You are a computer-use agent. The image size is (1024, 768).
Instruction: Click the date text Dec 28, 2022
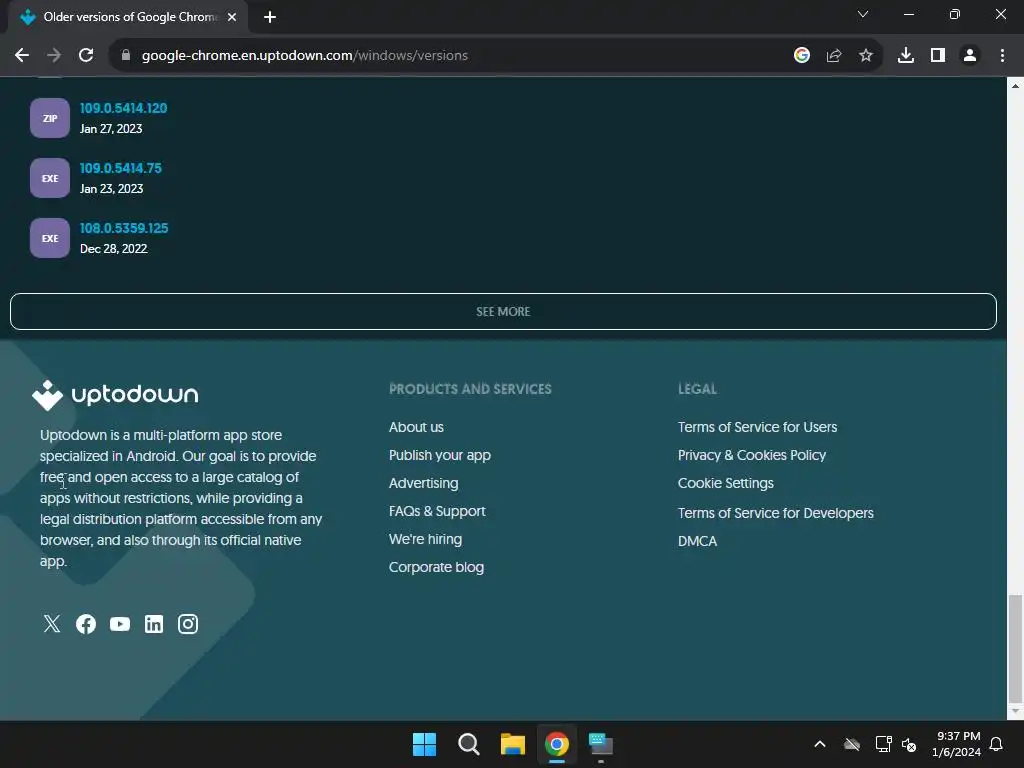[x=114, y=249]
